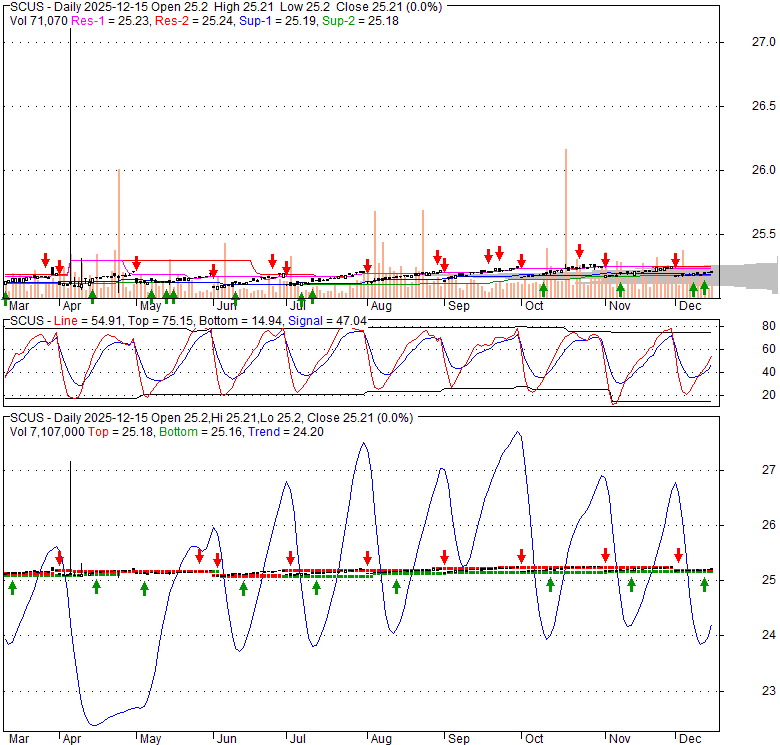The width and height of the screenshot is (780, 745).
Task: Click the red down arrow above Aug in the top price chart
Action: (x=367, y=266)
